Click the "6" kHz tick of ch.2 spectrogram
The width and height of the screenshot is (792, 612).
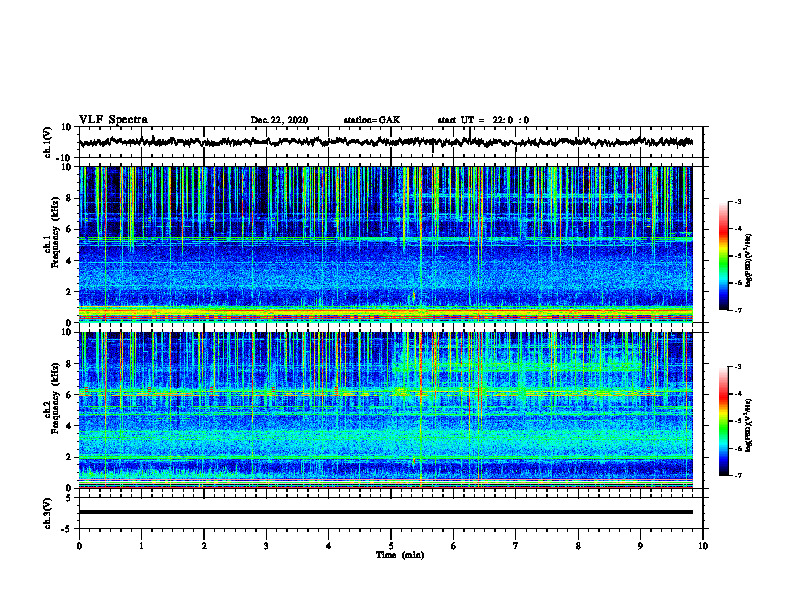coord(70,395)
